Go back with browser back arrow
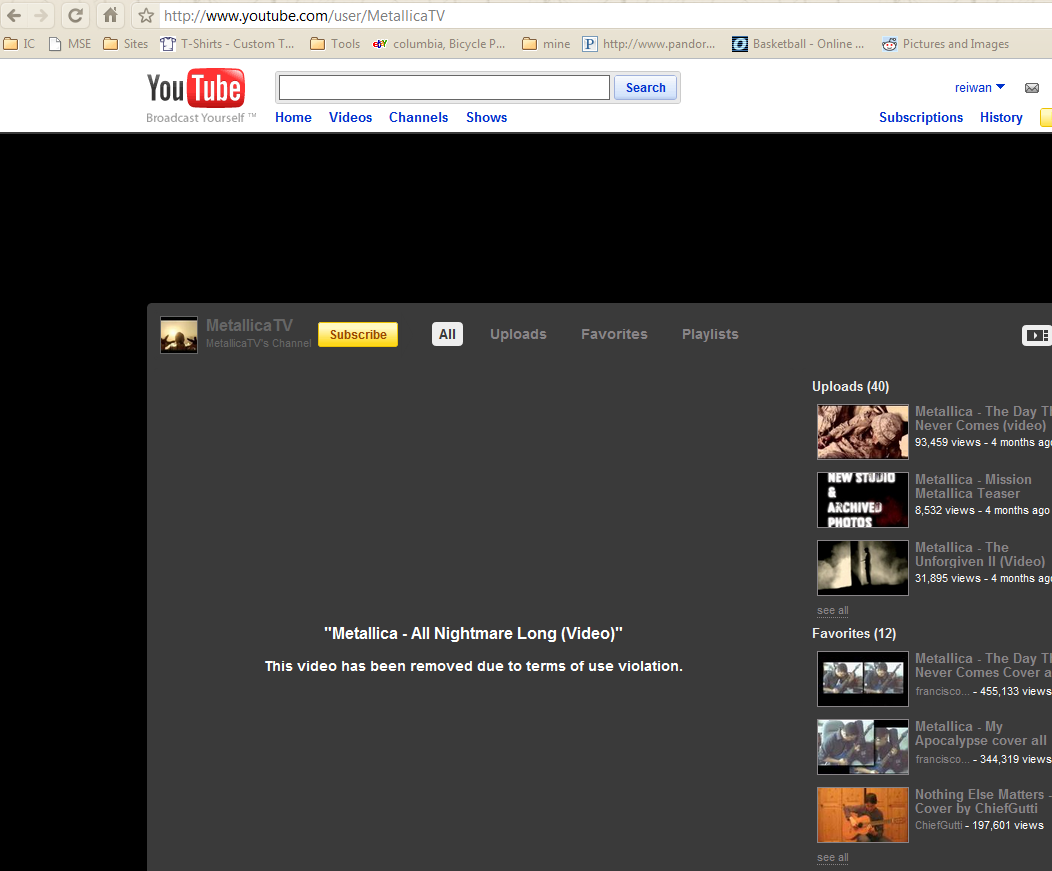Screen dimensions: 1052x871 (14, 15)
